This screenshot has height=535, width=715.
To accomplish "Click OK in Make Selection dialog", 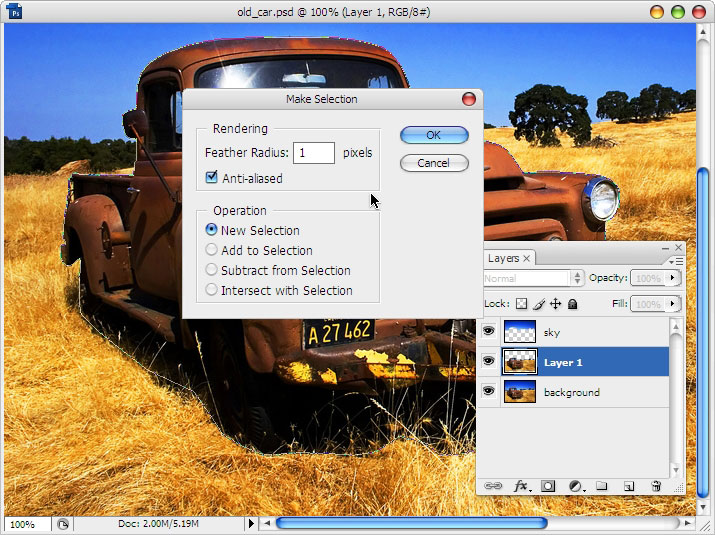I will [x=434, y=135].
